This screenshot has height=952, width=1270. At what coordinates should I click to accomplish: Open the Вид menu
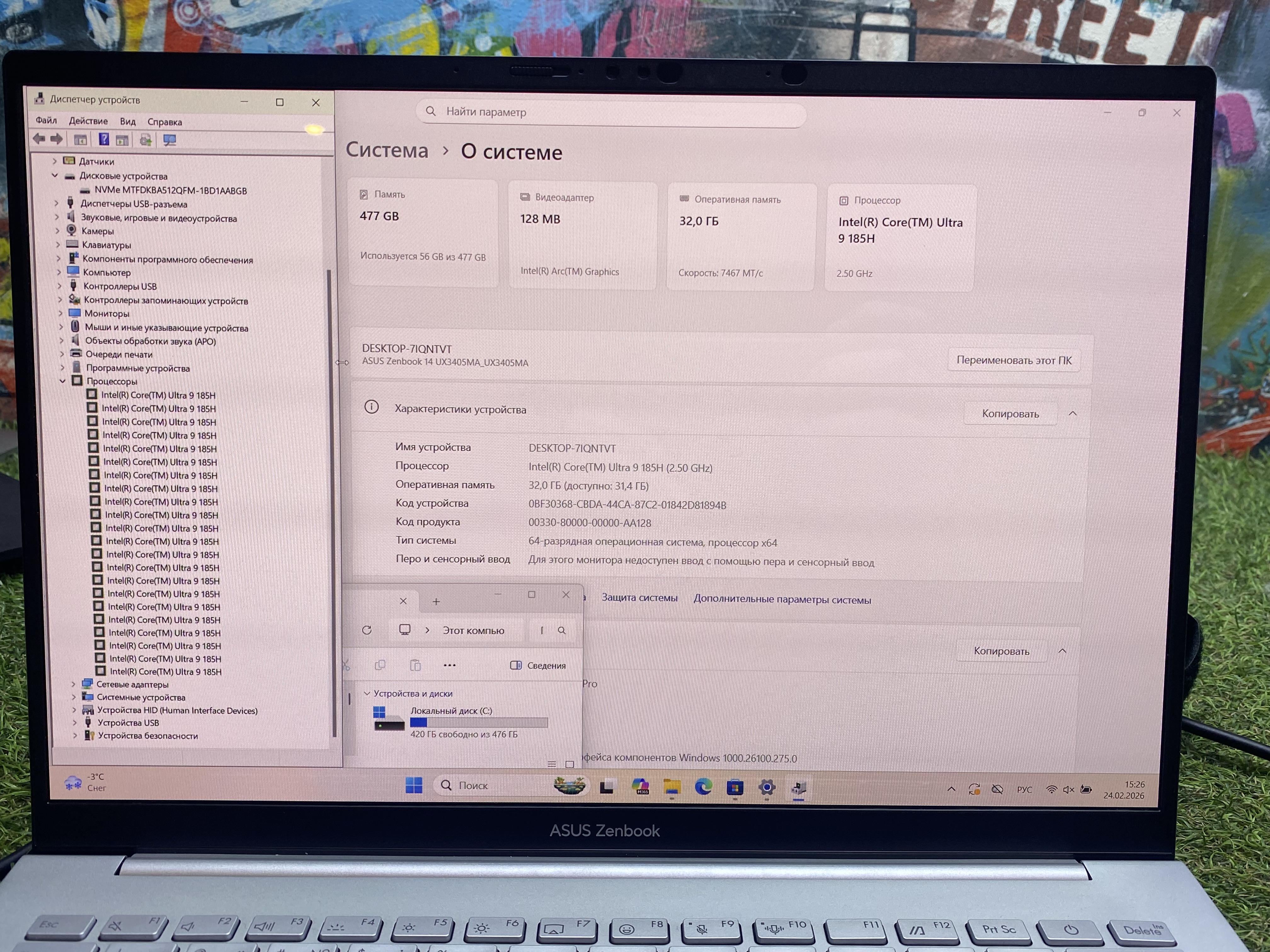(128, 122)
